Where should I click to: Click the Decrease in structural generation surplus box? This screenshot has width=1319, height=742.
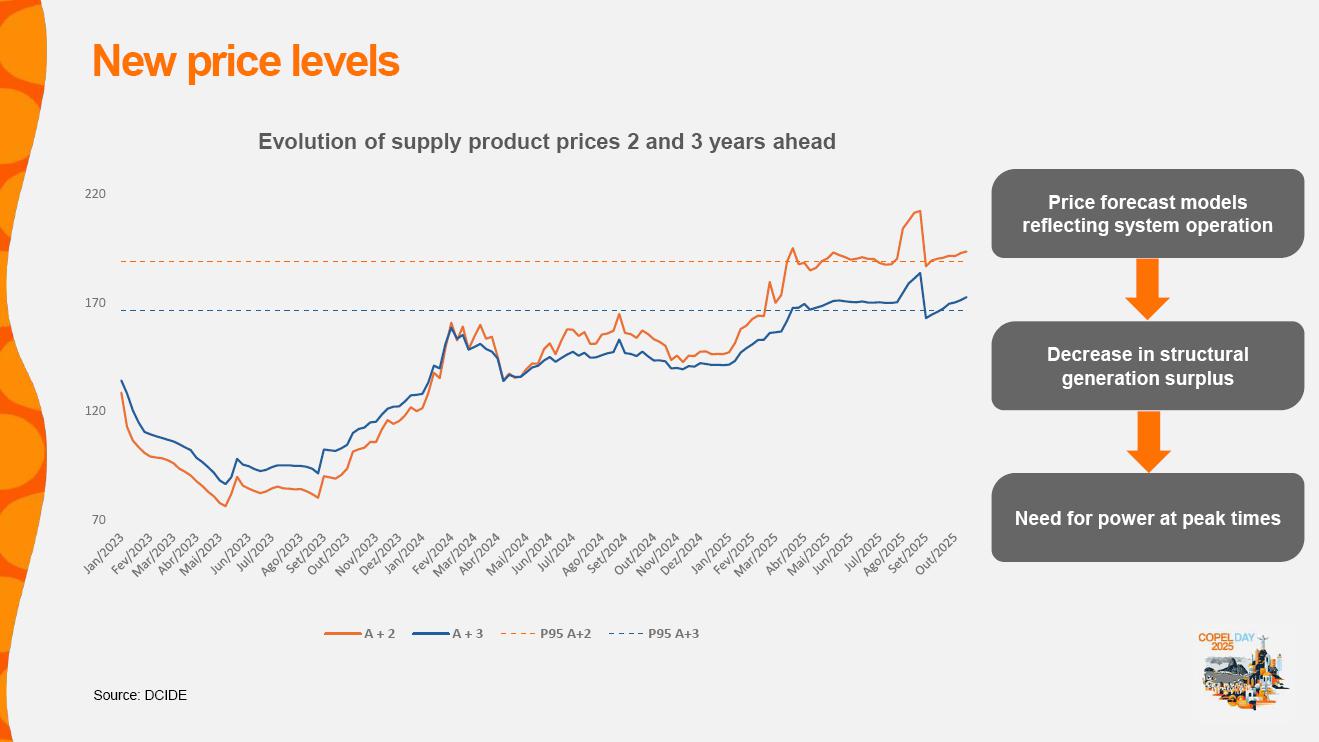coord(1147,366)
